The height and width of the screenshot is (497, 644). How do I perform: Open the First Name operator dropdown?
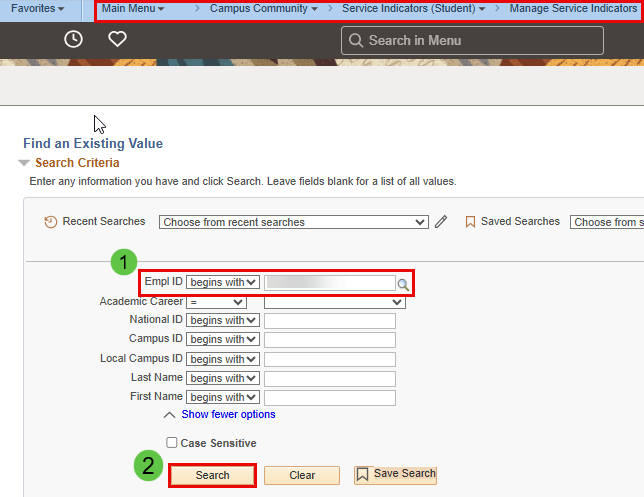pyautogui.click(x=223, y=397)
